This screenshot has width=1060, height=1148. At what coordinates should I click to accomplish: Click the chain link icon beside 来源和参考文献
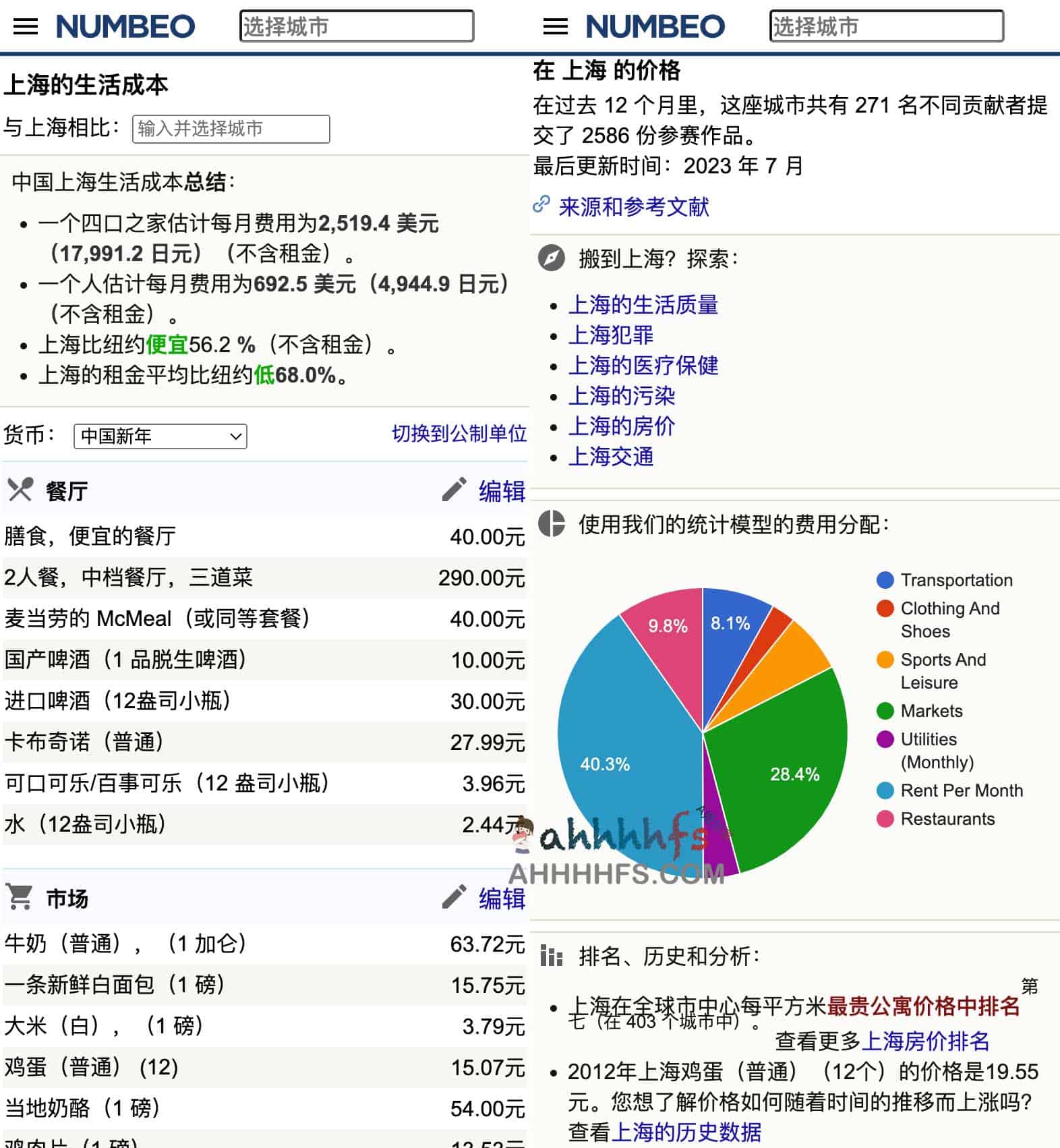tap(541, 204)
